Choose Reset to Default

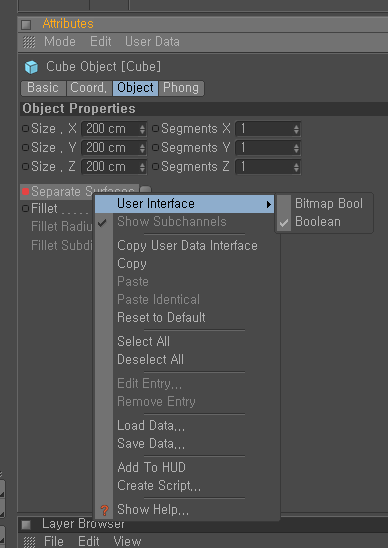161,317
